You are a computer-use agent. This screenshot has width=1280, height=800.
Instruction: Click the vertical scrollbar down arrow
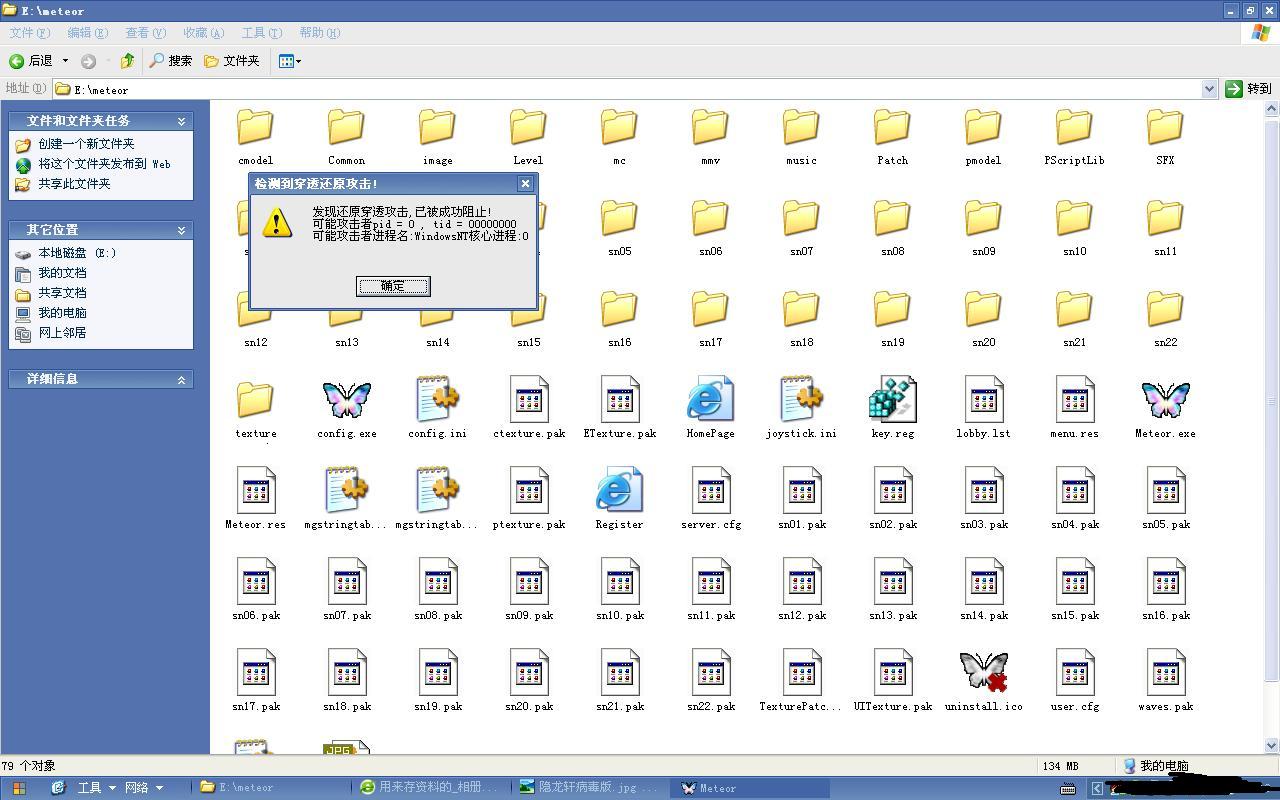click(1272, 745)
